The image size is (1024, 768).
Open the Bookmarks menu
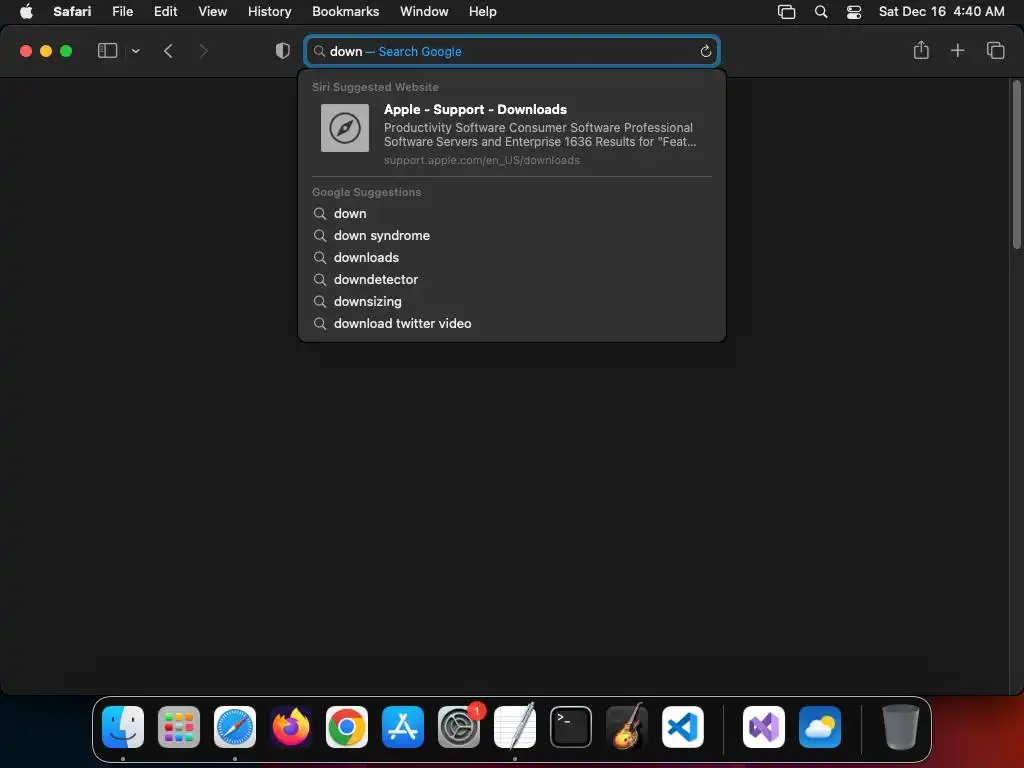tap(345, 11)
